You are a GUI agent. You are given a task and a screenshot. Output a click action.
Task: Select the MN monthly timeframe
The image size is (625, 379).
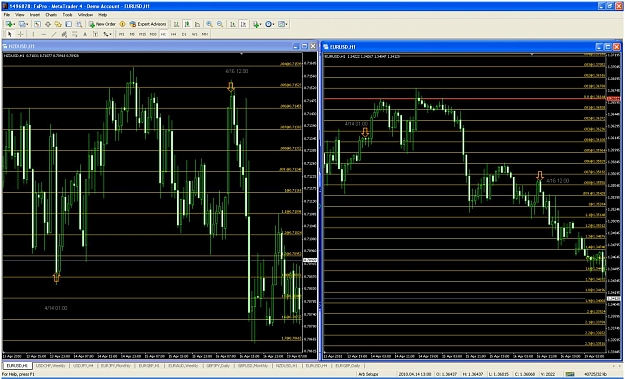205,34
